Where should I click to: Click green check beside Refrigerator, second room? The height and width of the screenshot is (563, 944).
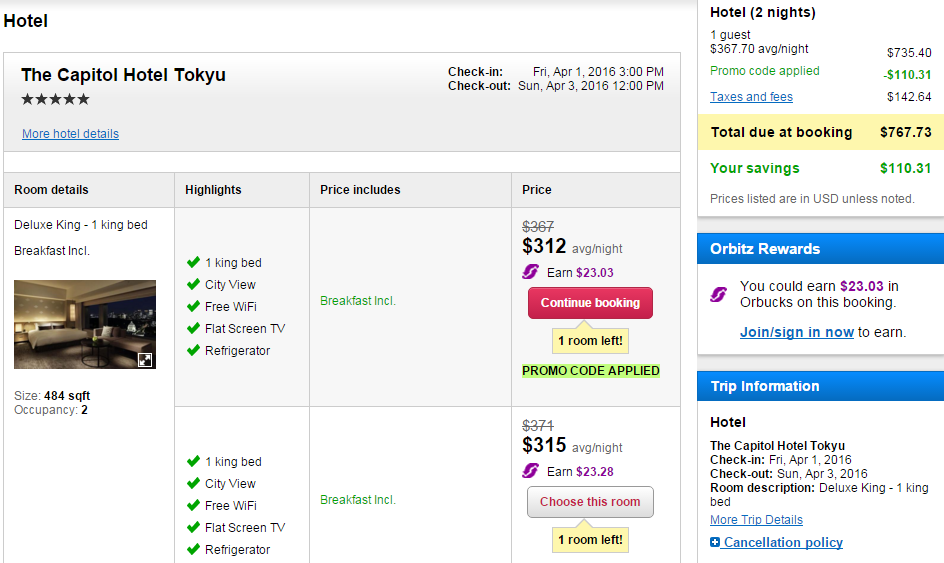[x=193, y=549]
